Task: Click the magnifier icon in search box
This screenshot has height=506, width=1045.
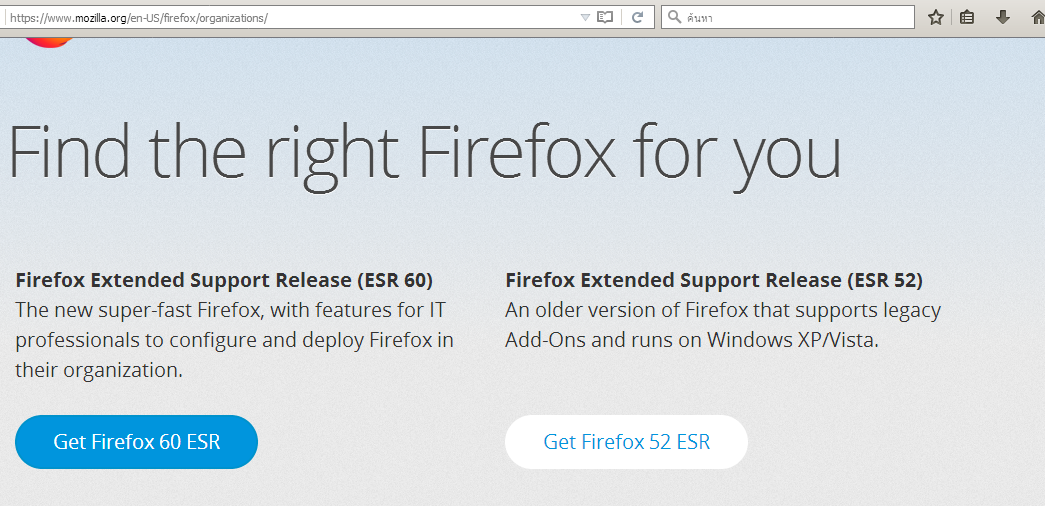Action: (674, 17)
